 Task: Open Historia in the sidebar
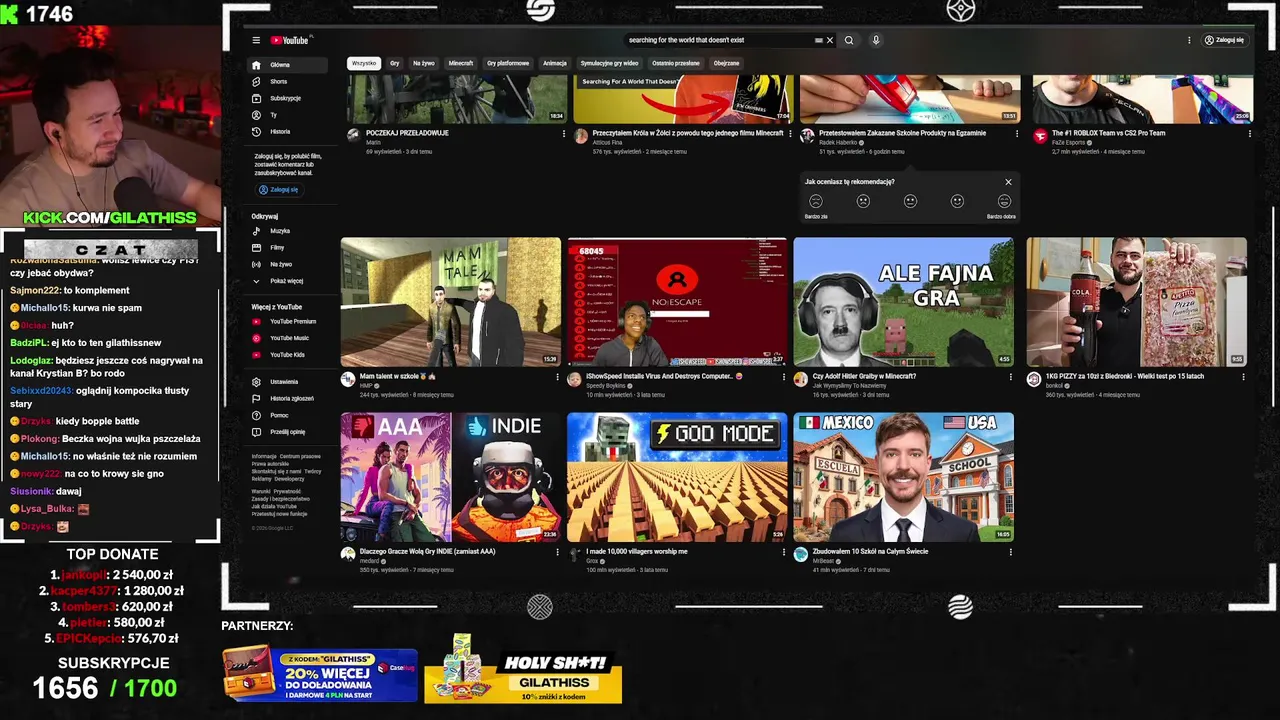(289, 131)
